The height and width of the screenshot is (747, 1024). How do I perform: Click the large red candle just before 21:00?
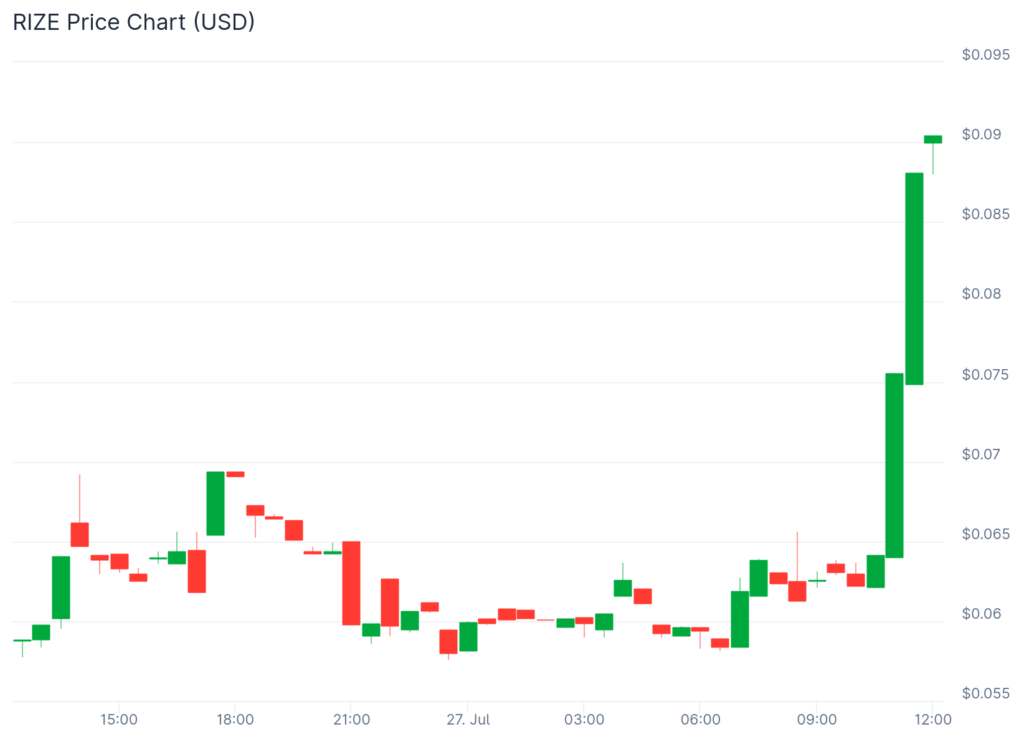pyautogui.click(x=351, y=583)
